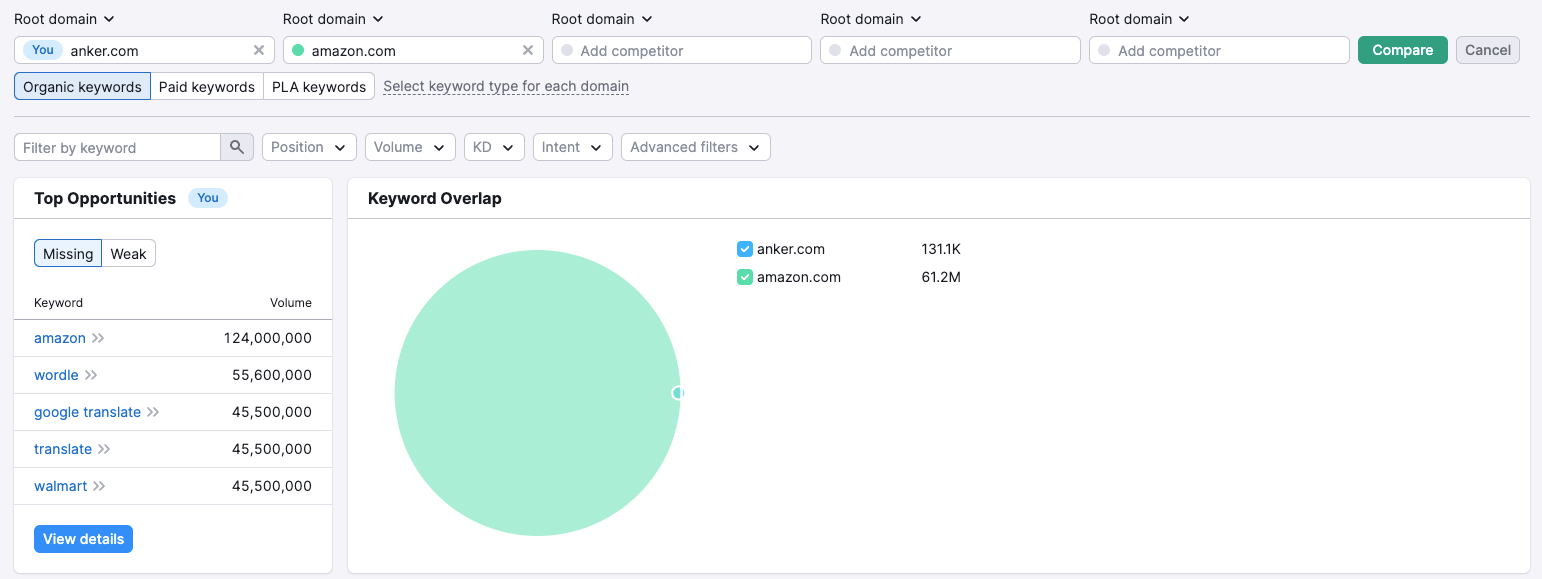1542x579 pixels.
Task: Open Root domain dropdown above the fifth domain field
Action: click(x=1140, y=19)
